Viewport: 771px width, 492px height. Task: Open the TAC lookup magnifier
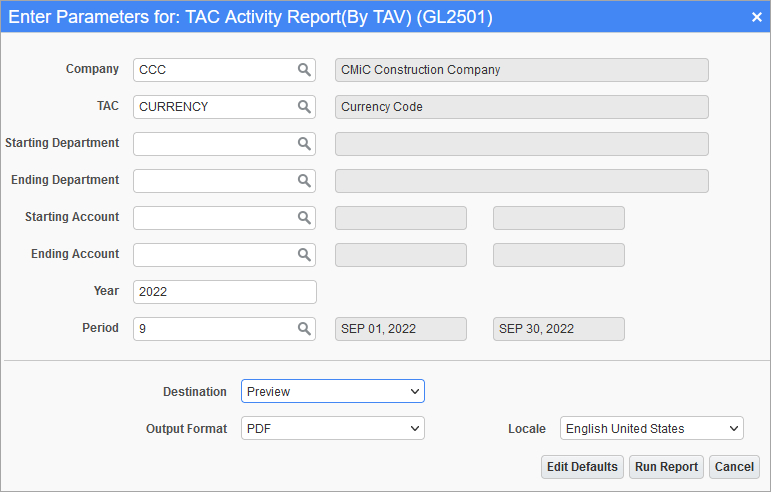tap(304, 107)
